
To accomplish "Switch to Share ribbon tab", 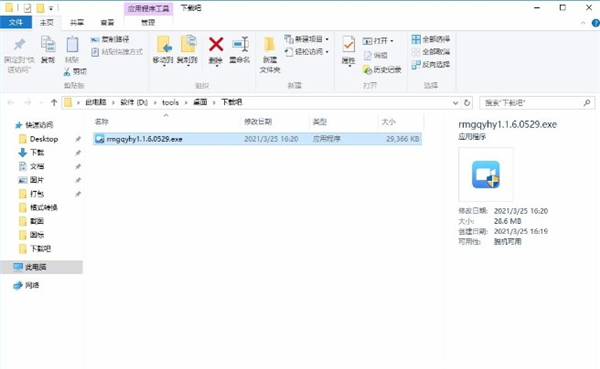I will coord(77,23).
